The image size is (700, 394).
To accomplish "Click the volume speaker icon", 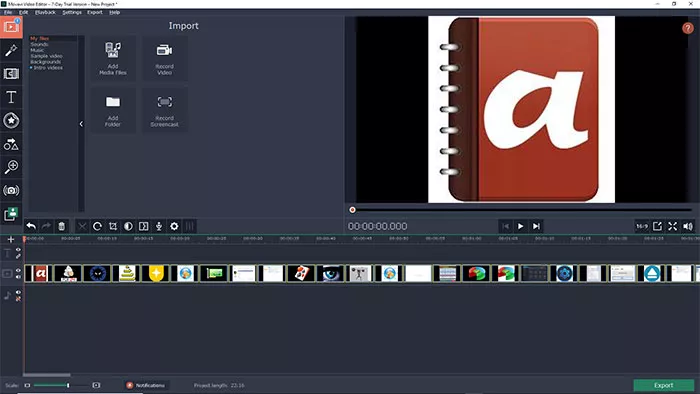I will point(688,226).
